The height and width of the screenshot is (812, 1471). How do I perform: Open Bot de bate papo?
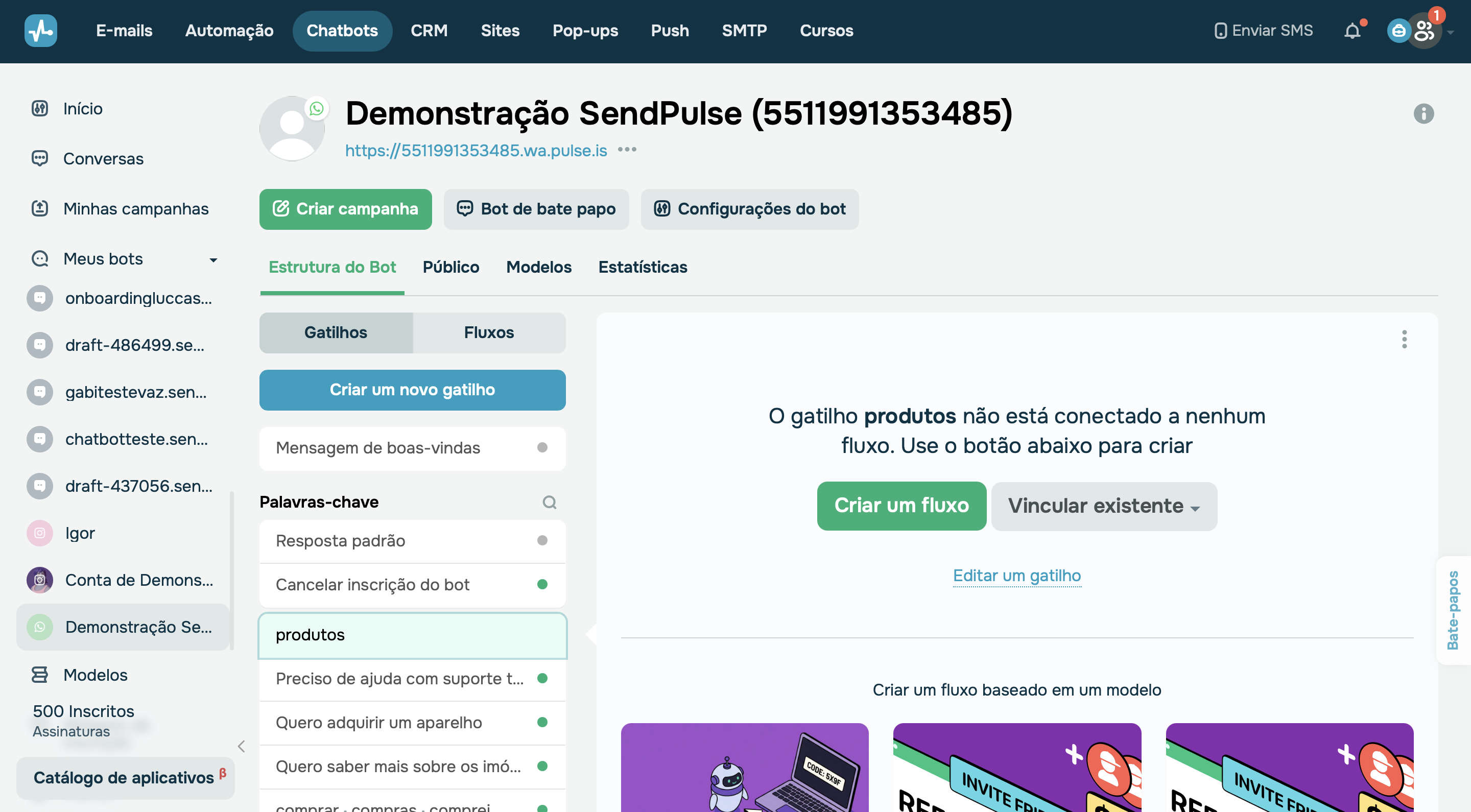[x=536, y=209]
